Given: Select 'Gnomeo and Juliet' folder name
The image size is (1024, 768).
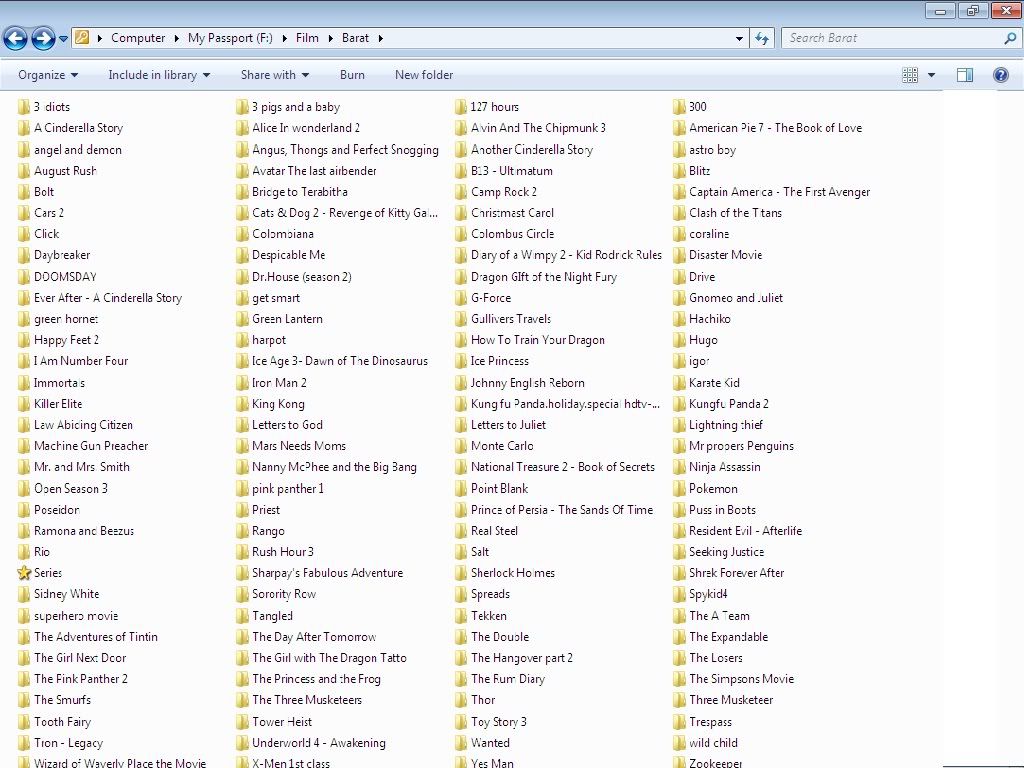Looking at the screenshot, I should click(x=735, y=298).
